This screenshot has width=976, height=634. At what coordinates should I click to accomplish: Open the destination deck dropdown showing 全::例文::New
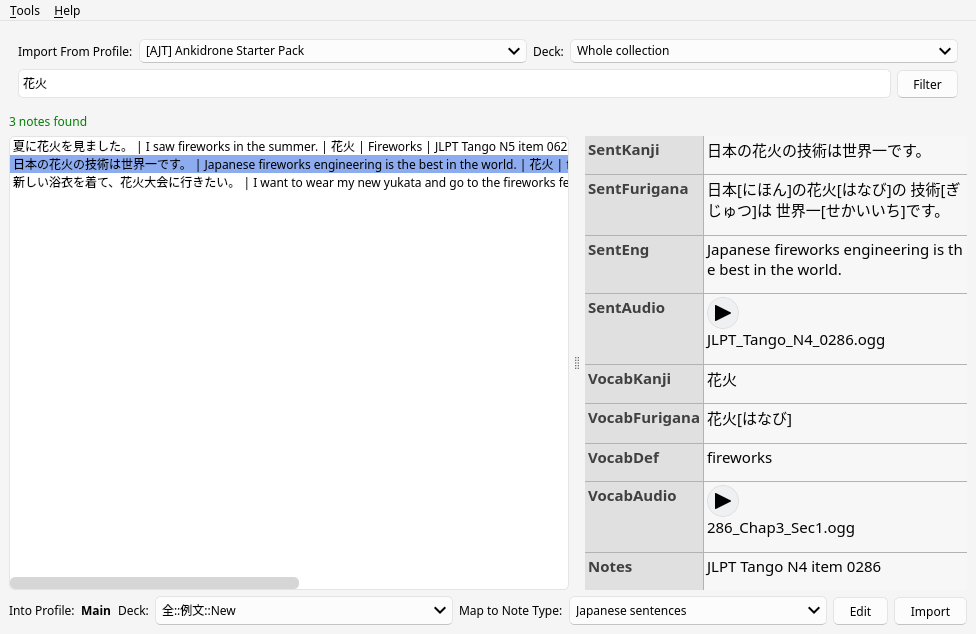pos(304,610)
